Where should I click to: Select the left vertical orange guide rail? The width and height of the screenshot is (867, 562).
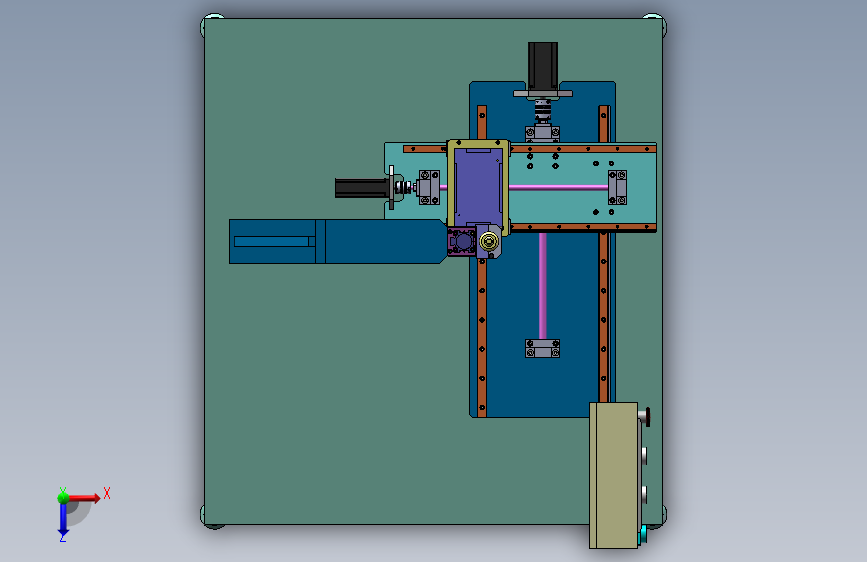[482, 337]
